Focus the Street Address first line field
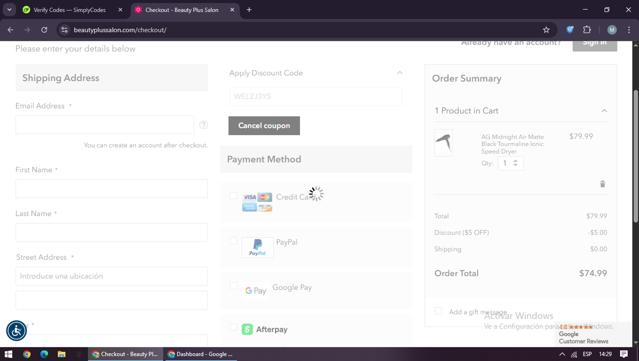Screen dimensions: 639x361 tap(111, 276)
